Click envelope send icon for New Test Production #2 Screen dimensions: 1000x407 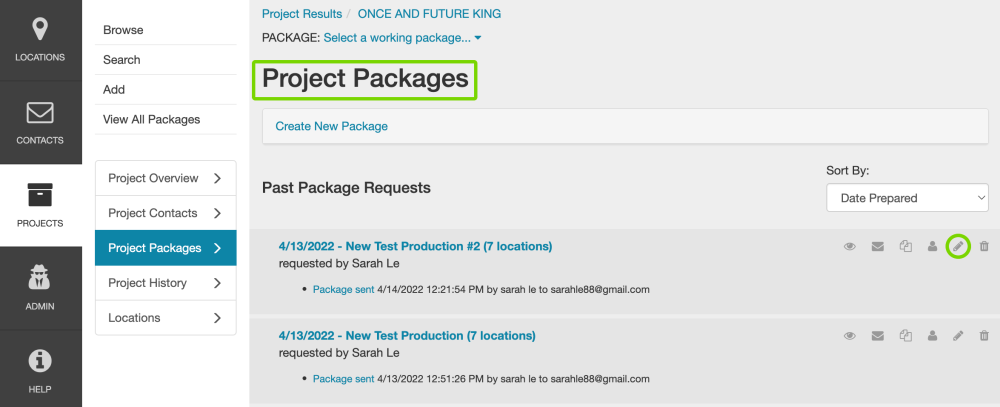coord(877,246)
